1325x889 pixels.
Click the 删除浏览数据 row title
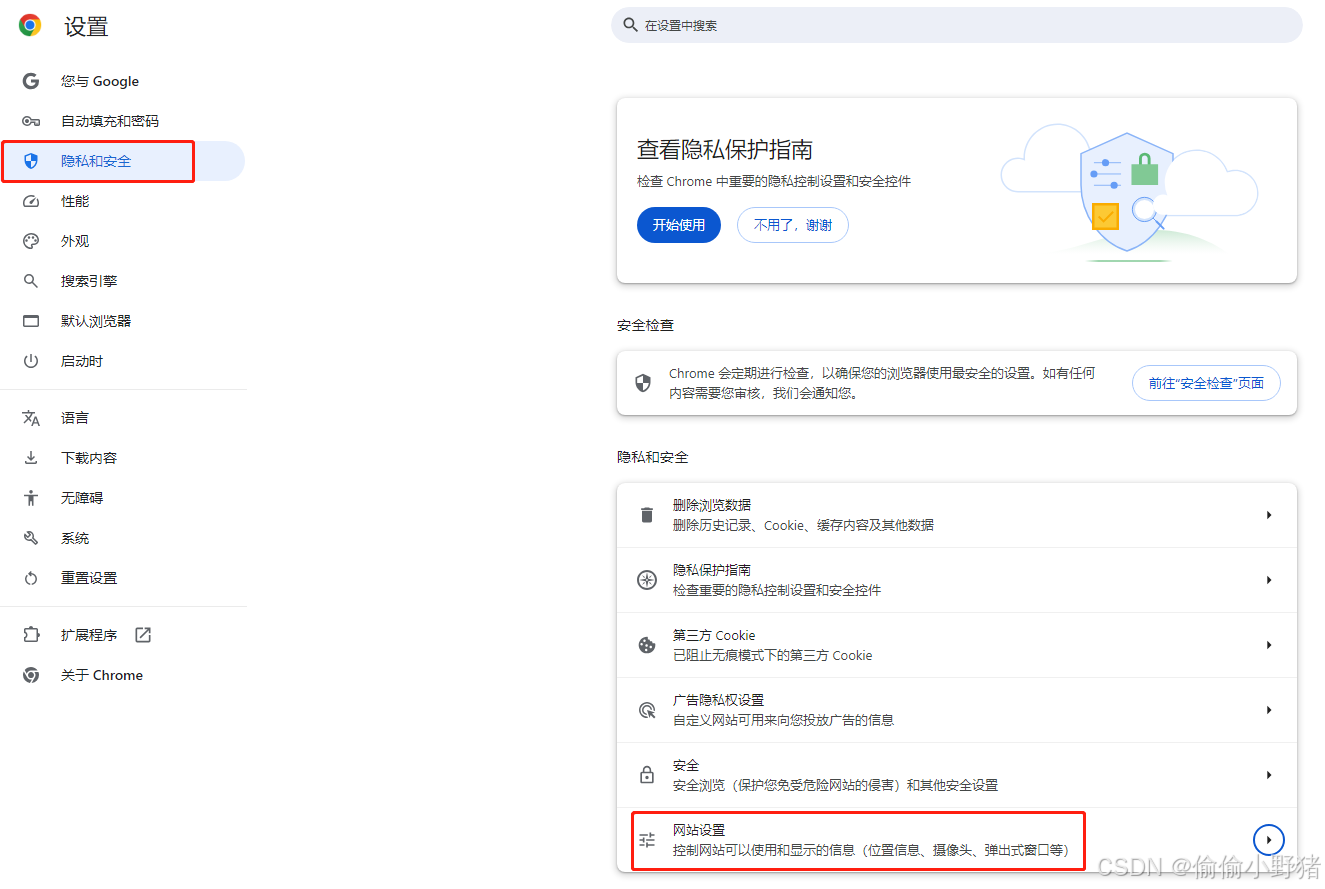[x=712, y=505]
